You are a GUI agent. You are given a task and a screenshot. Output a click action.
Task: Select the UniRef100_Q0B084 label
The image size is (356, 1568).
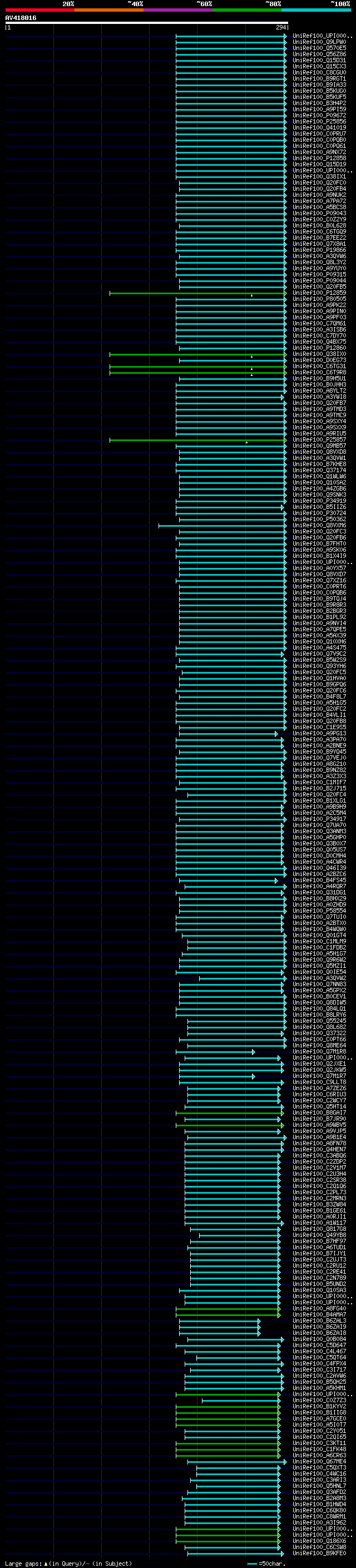click(x=319, y=1338)
